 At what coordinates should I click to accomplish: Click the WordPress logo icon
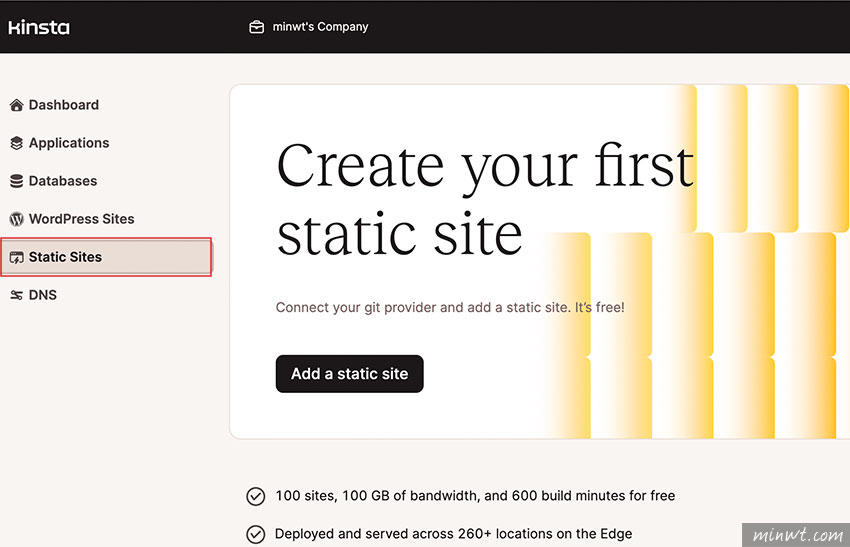click(17, 219)
